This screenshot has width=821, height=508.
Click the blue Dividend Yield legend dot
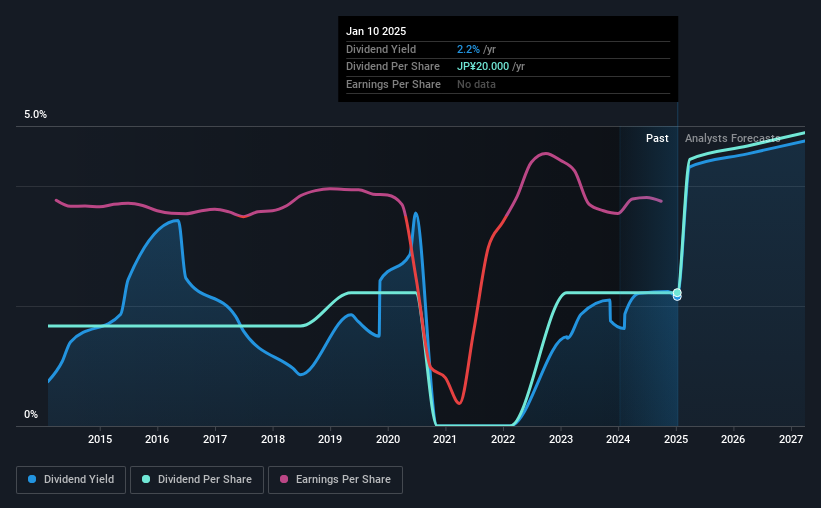(x=32, y=479)
